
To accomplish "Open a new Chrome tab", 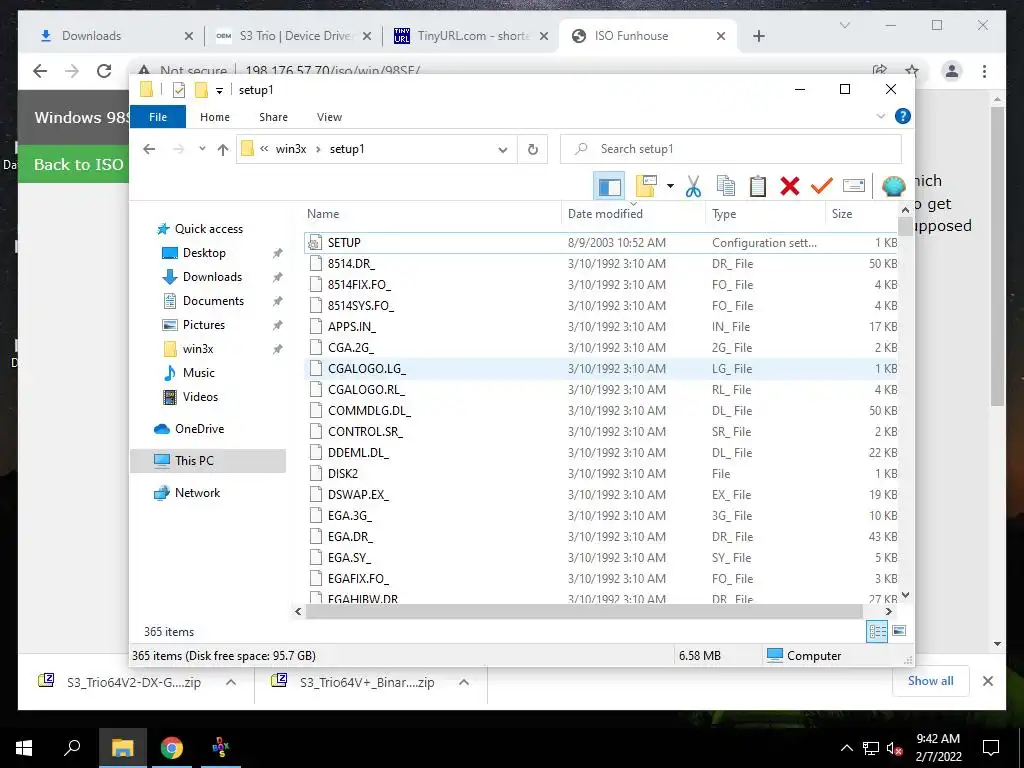I will point(758,36).
